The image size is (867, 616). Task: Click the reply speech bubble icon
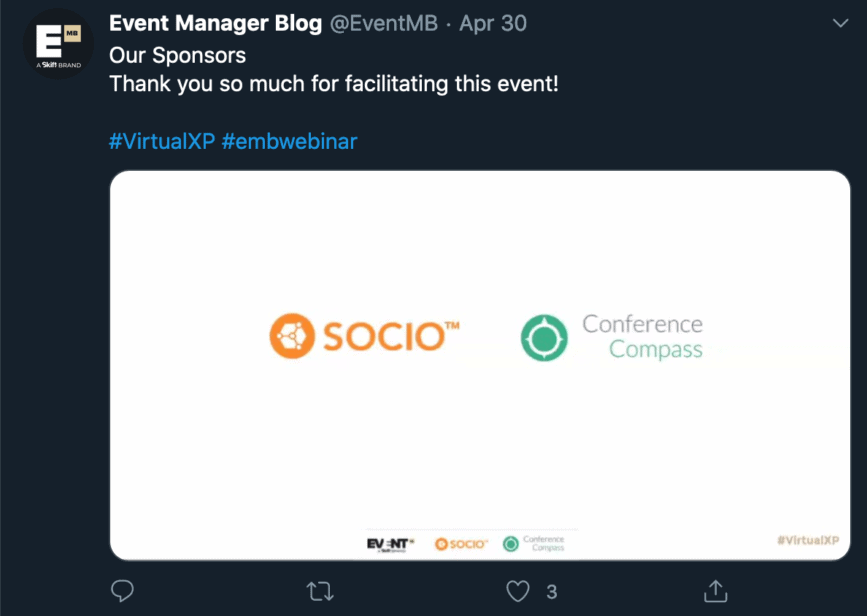(122, 591)
